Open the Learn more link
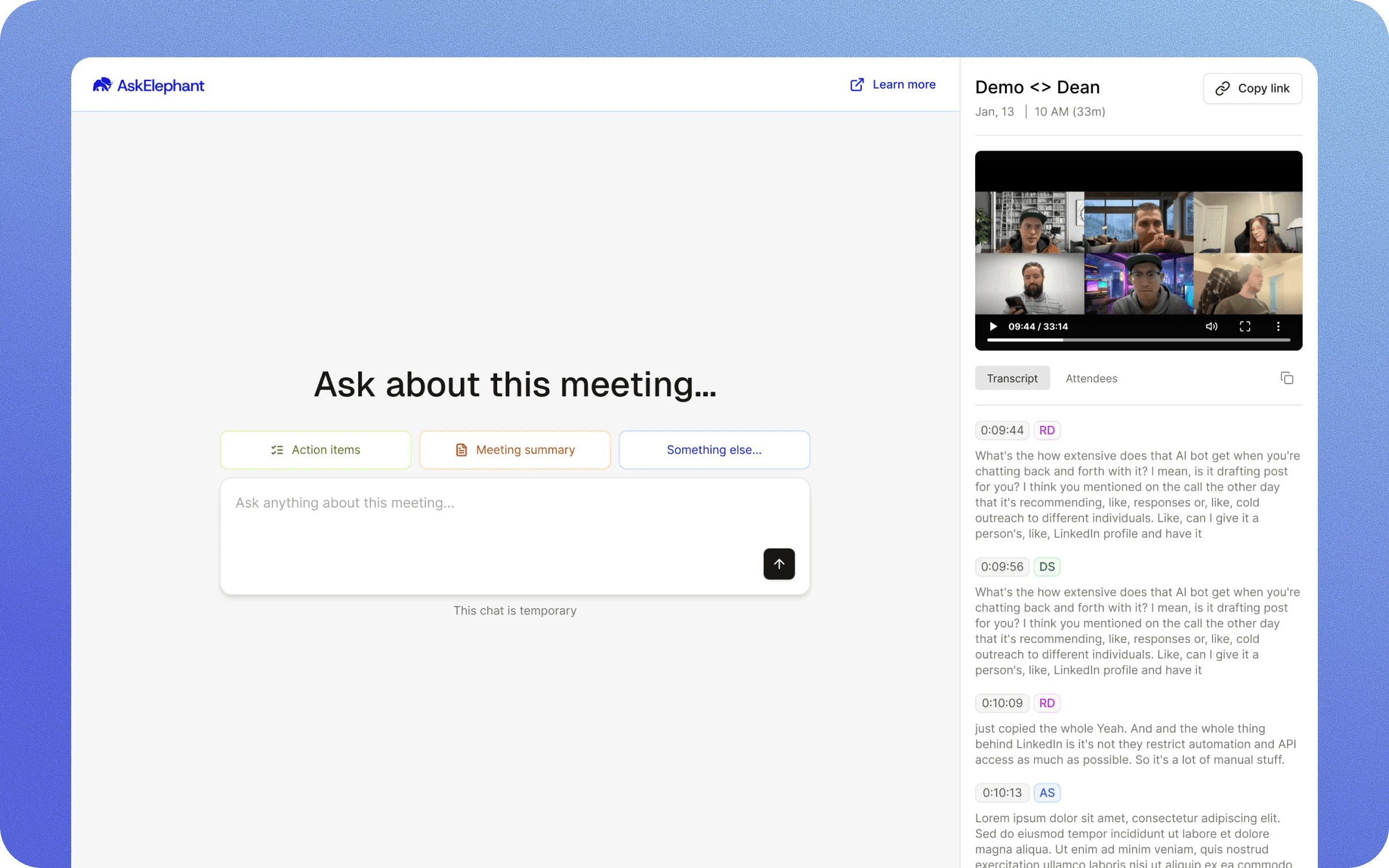 coord(903,84)
